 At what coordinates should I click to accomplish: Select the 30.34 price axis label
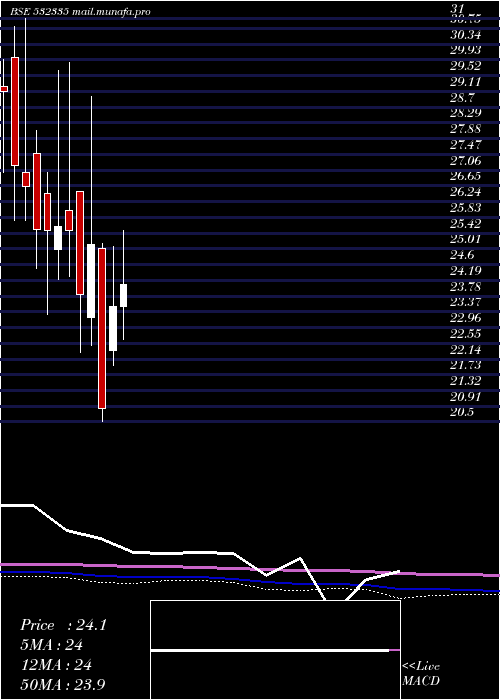pos(465,35)
